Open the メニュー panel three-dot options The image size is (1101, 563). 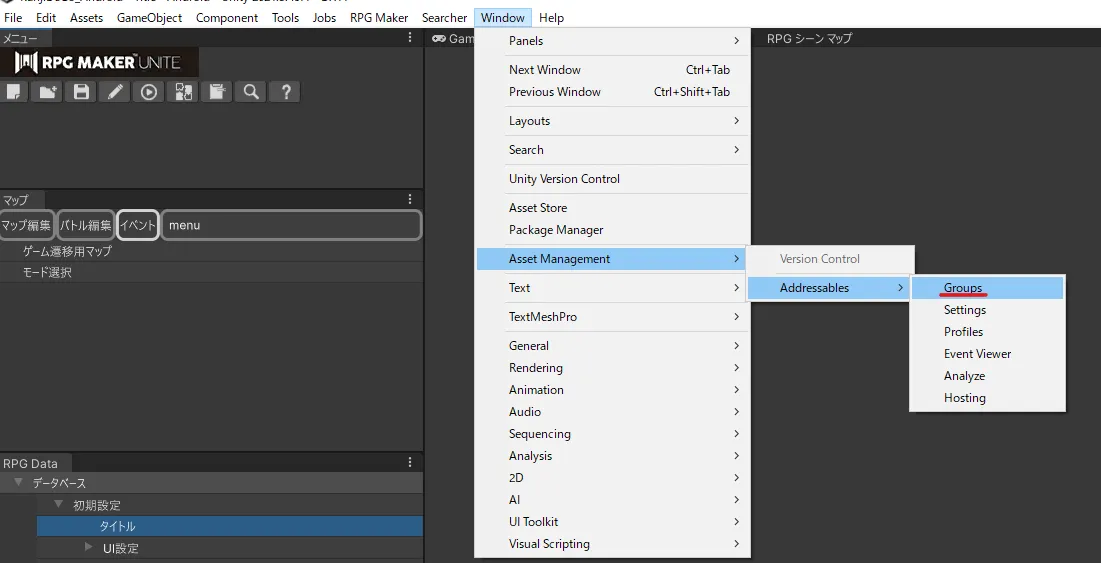410,38
